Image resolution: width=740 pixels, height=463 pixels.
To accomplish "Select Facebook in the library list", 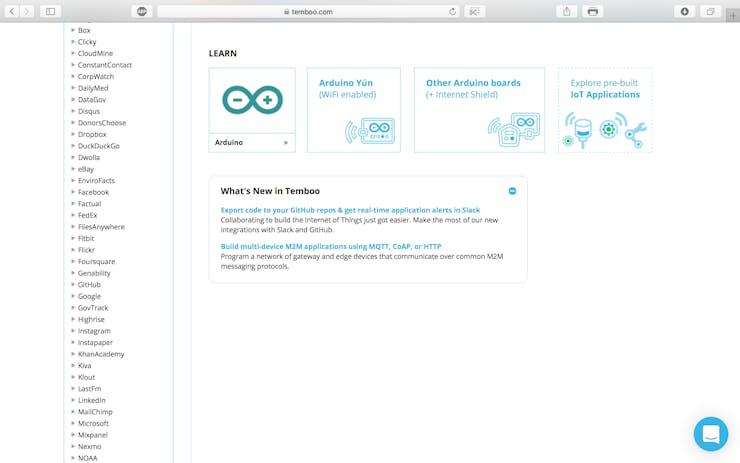I will click(x=93, y=192).
